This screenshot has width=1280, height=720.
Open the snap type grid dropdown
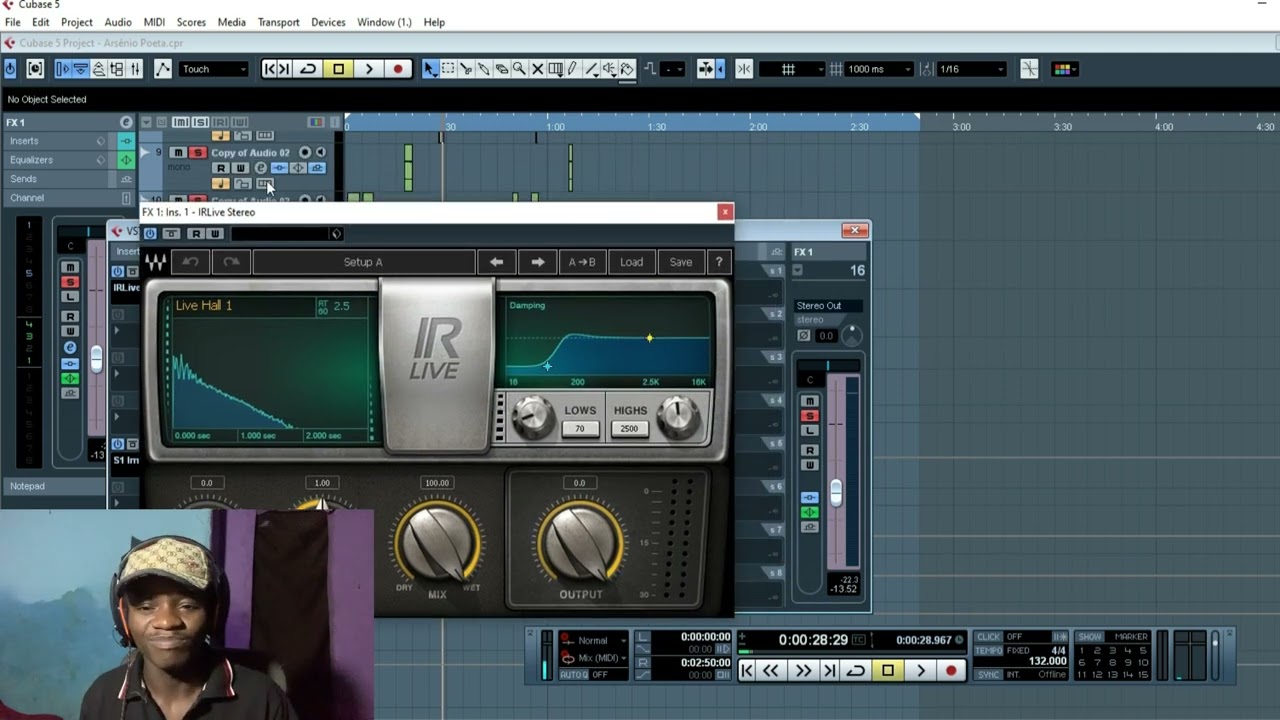[791, 69]
